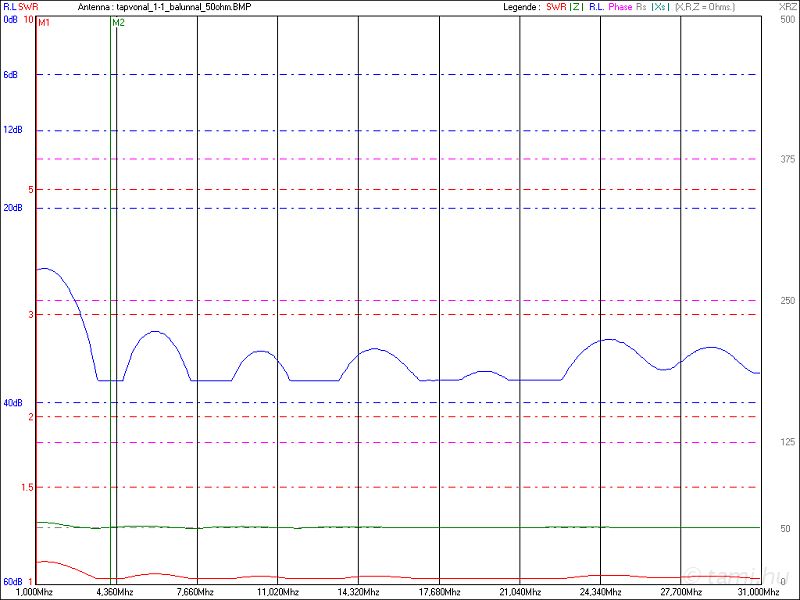The width and height of the screenshot is (800, 600).
Task: Click the 14,320Mhz frequency axis label
Action: 358,592
